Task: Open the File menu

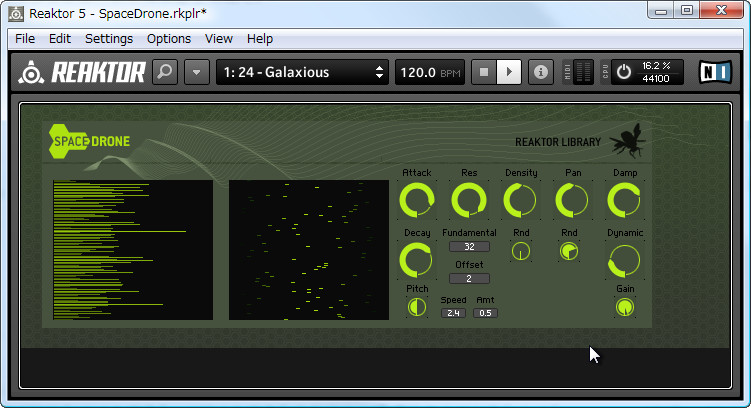Action: 25,39
